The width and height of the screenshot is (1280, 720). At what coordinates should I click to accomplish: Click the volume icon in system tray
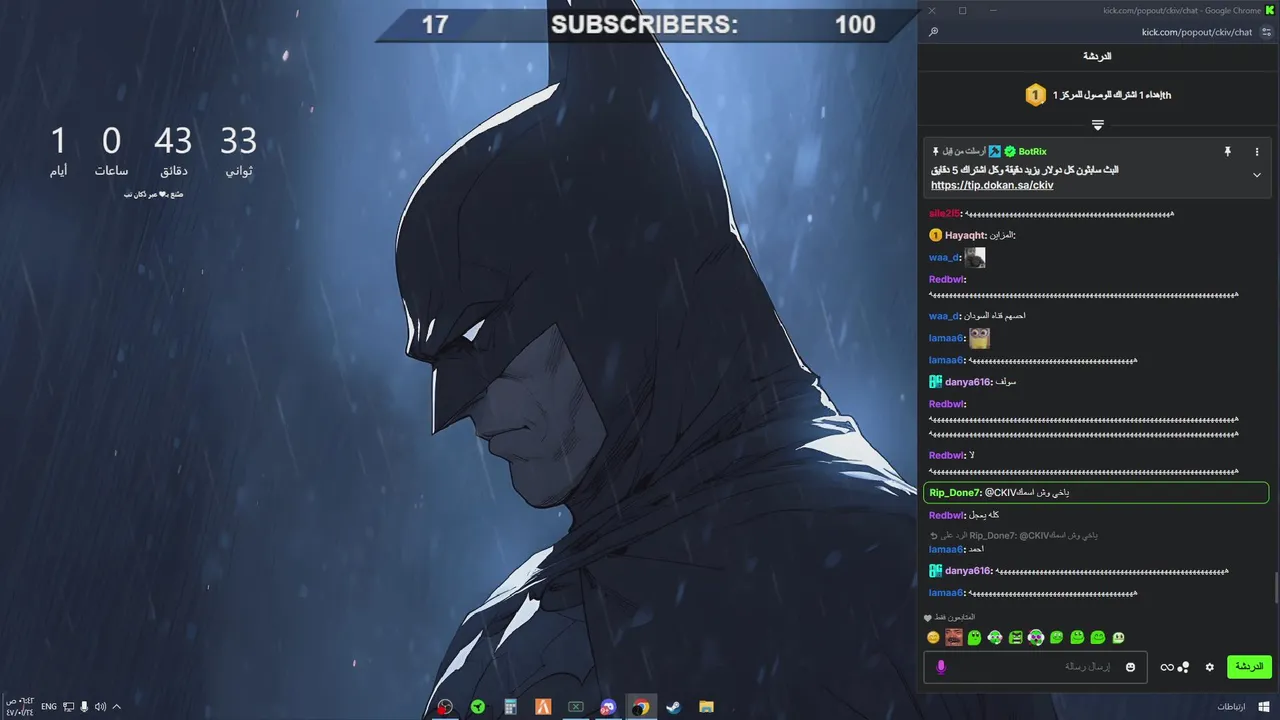(x=100, y=707)
